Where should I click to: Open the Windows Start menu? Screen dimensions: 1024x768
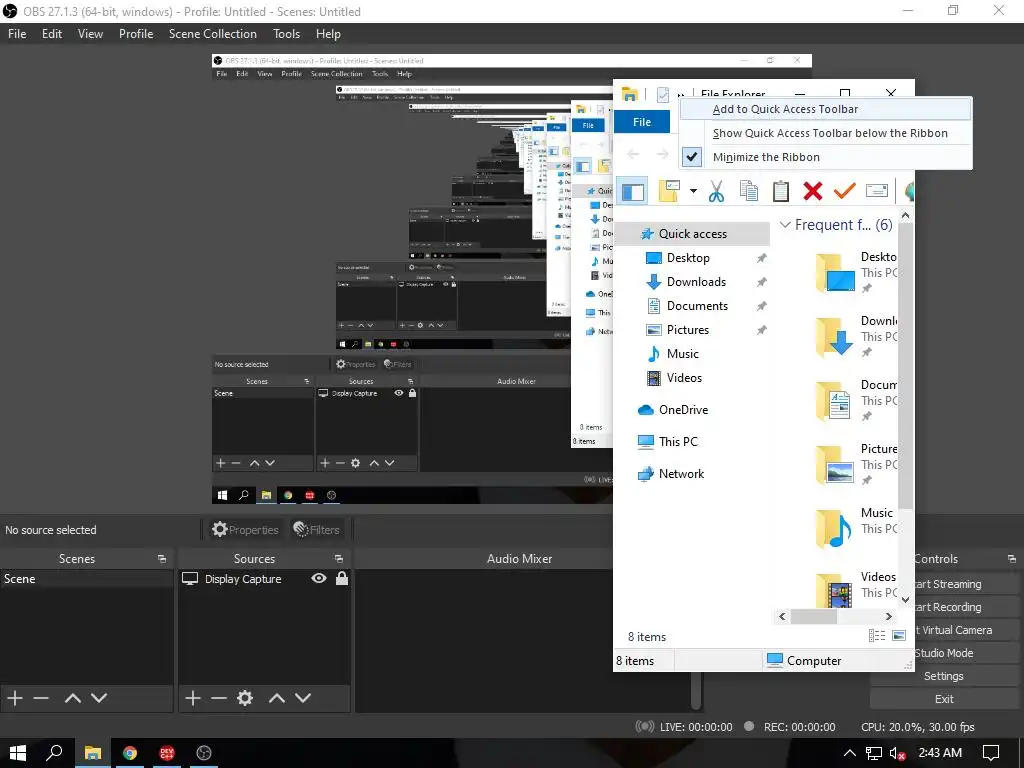click(x=18, y=753)
